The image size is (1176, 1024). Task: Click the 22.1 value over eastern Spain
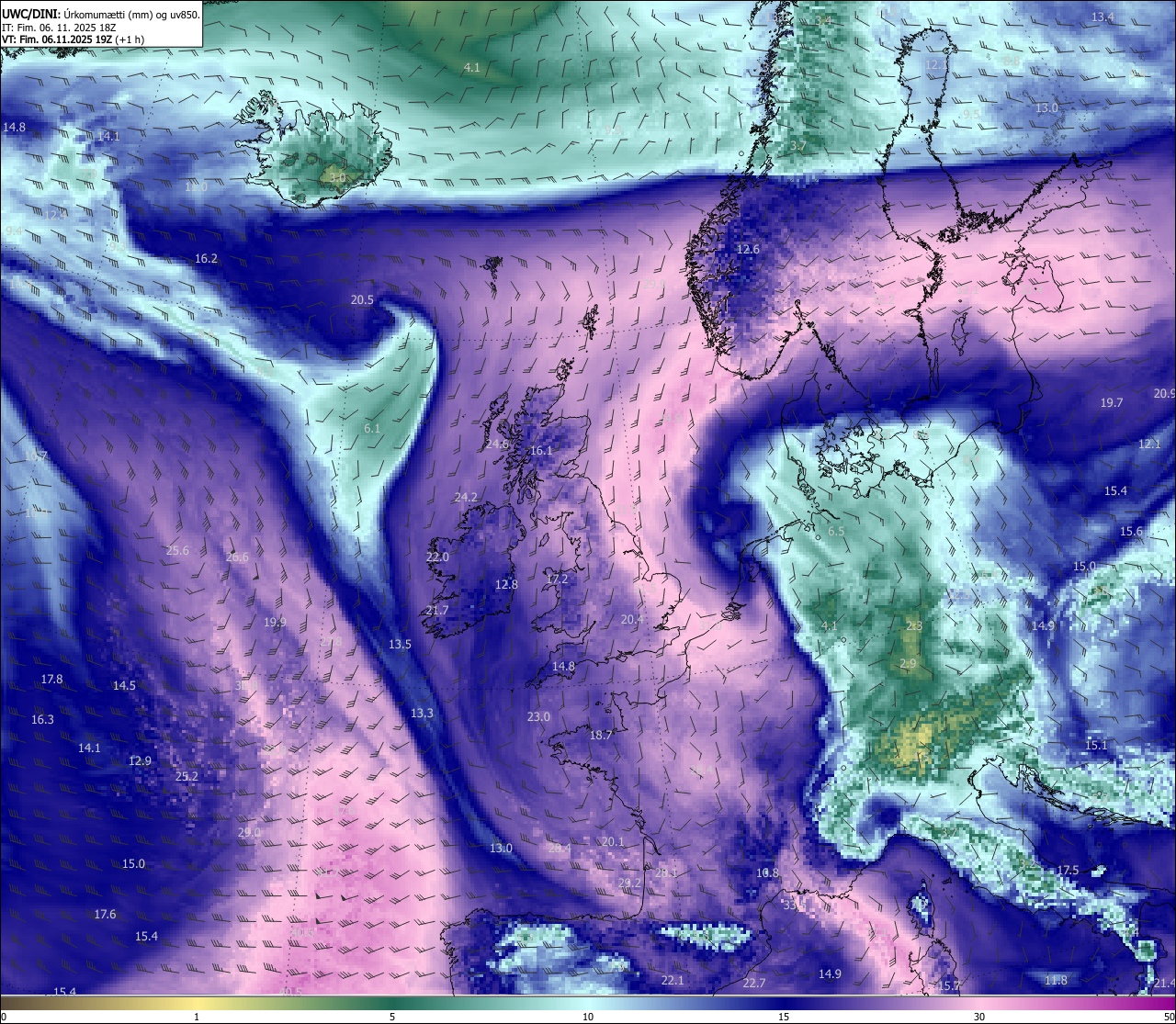[x=673, y=981]
